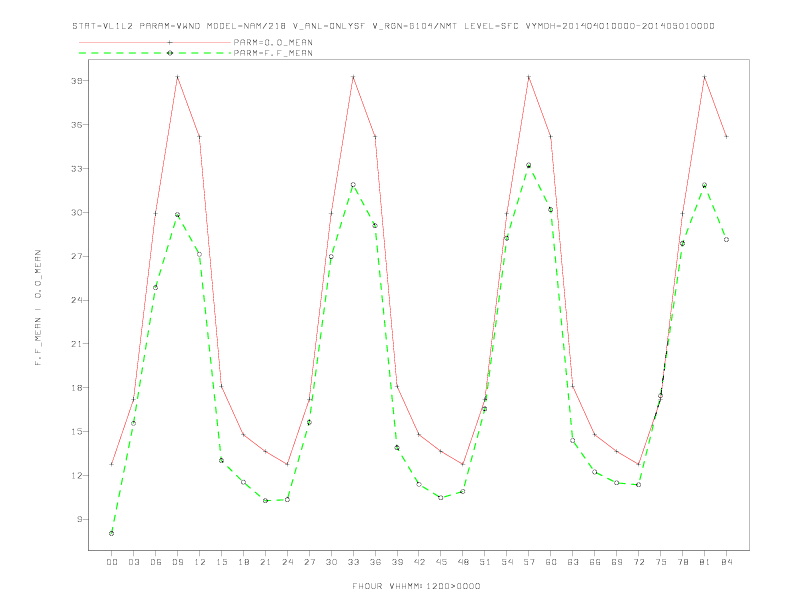Image resolution: width=792 pixels, height=612 pixels.
Task: Click y-axis tick label 9
Action: pyautogui.click(x=79, y=520)
